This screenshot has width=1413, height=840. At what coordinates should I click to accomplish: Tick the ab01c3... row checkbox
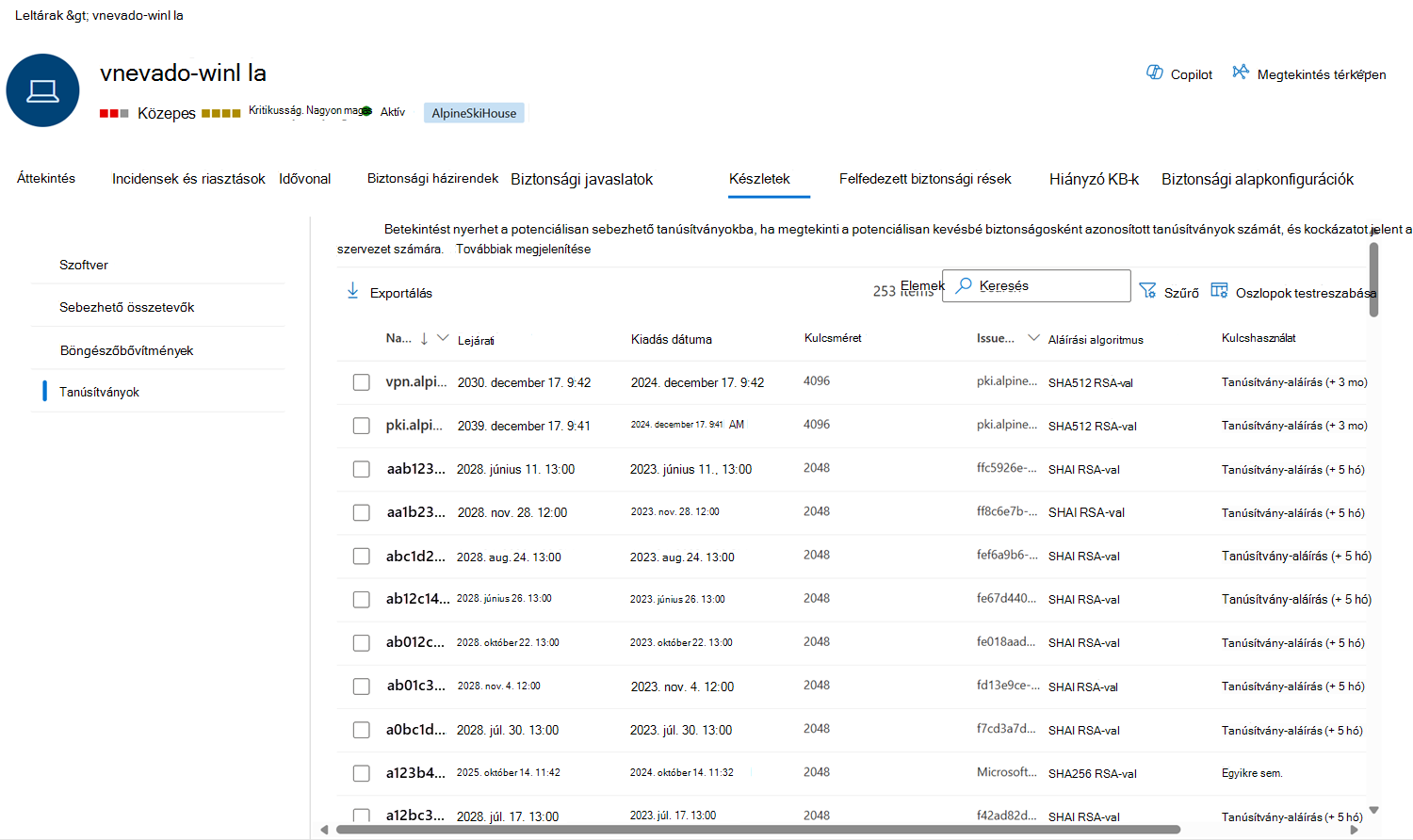361,687
